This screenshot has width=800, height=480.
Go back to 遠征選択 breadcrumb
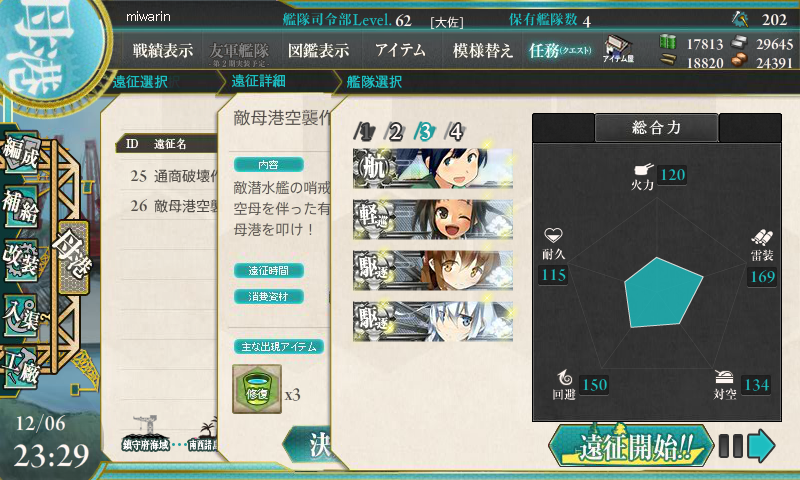pos(140,82)
